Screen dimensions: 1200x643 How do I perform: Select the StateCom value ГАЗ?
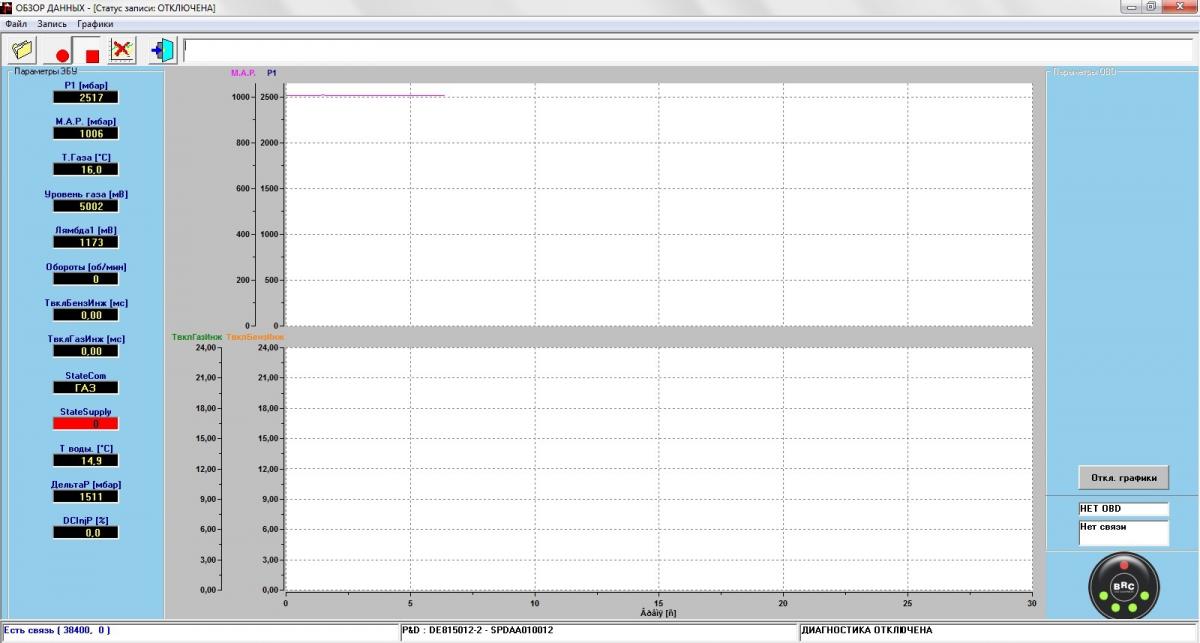coord(85,388)
